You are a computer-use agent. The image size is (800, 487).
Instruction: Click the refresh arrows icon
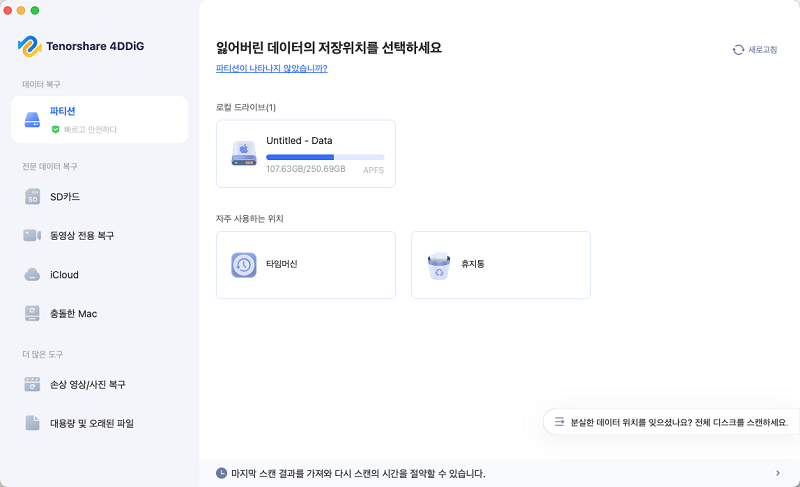click(738, 50)
